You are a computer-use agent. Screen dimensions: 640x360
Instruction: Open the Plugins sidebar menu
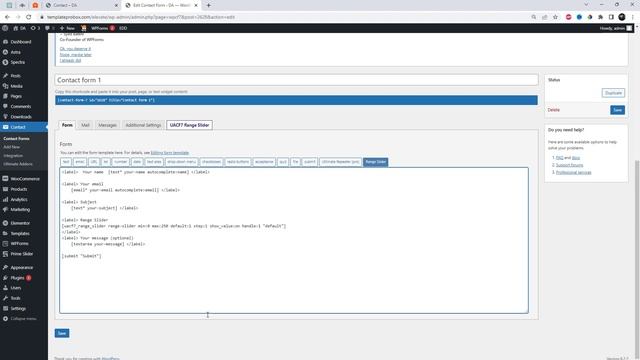[x=17, y=278]
